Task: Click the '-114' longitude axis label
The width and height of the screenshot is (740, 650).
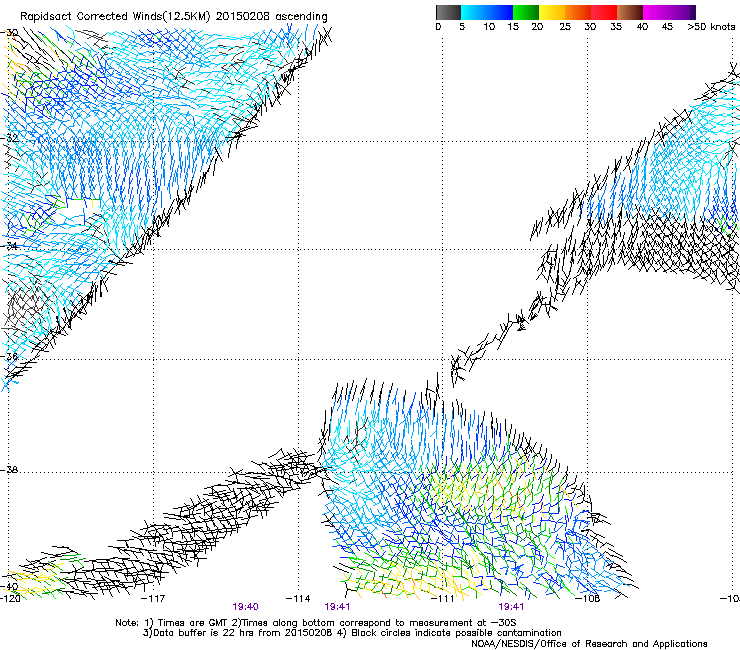Action: point(298,599)
